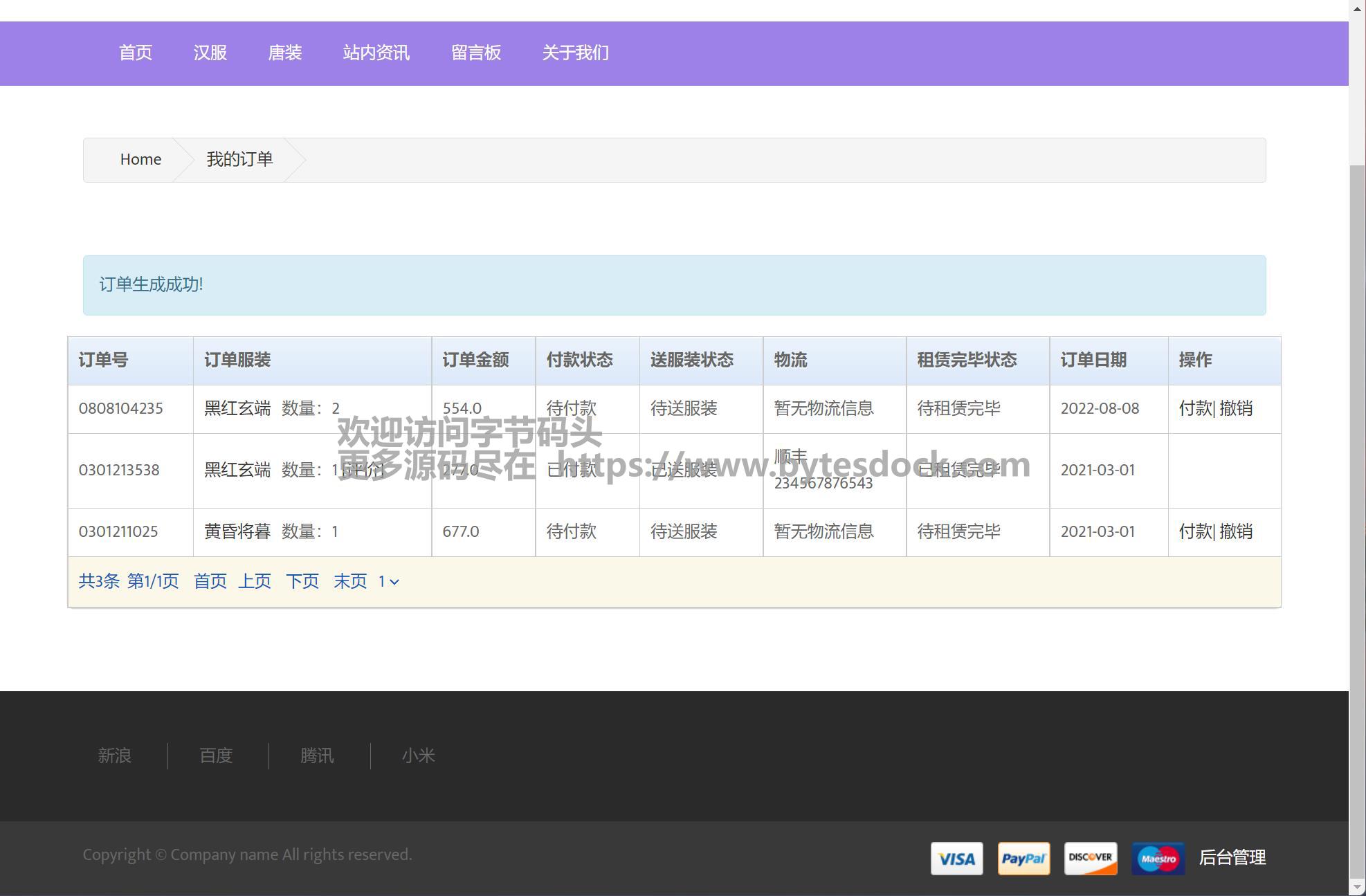Go to 下页 in pagination
Image resolution: width=1366 pixels, height=896 pixels.
(302, 581)
